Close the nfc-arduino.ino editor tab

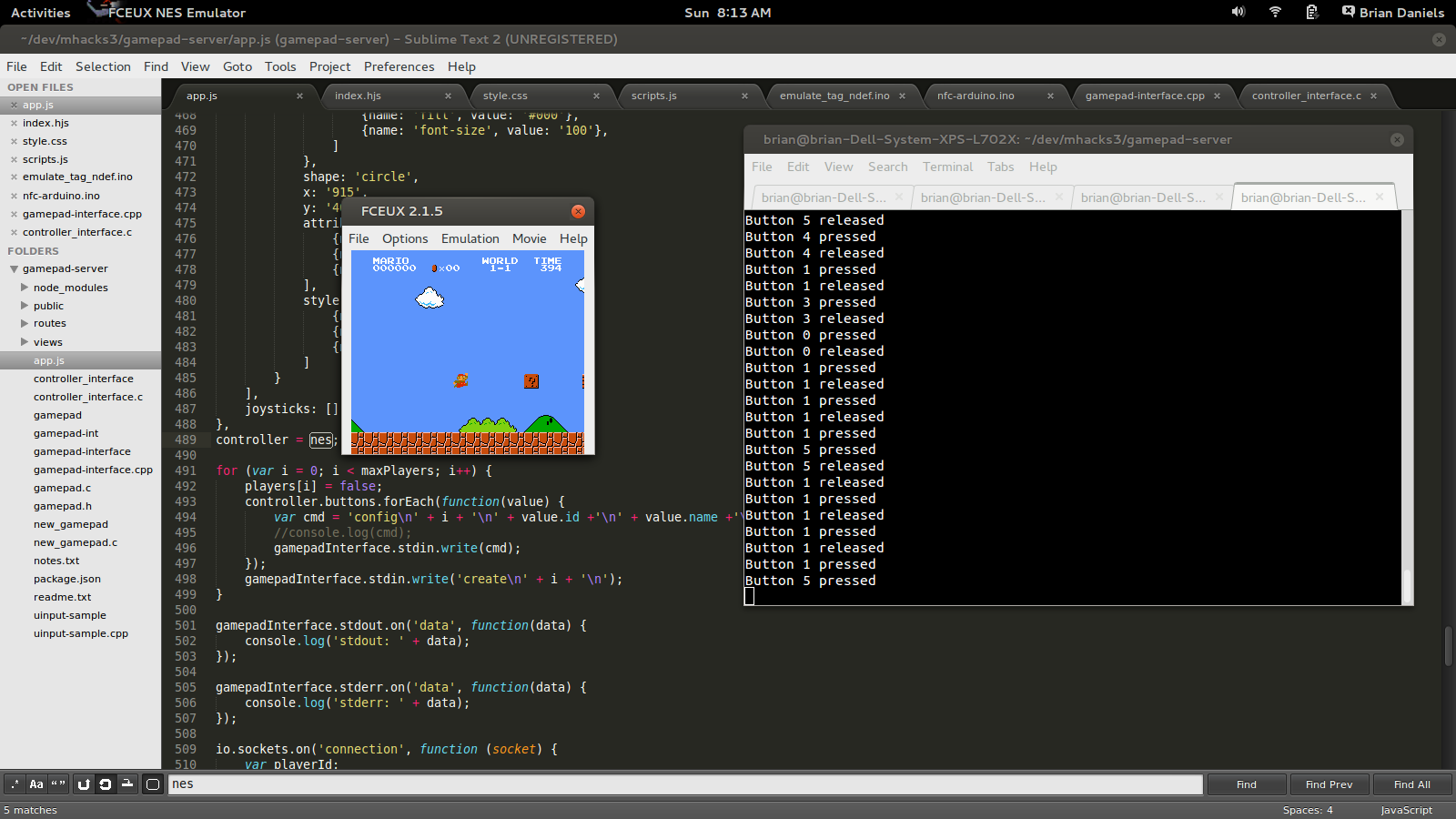click(1050, 96)
